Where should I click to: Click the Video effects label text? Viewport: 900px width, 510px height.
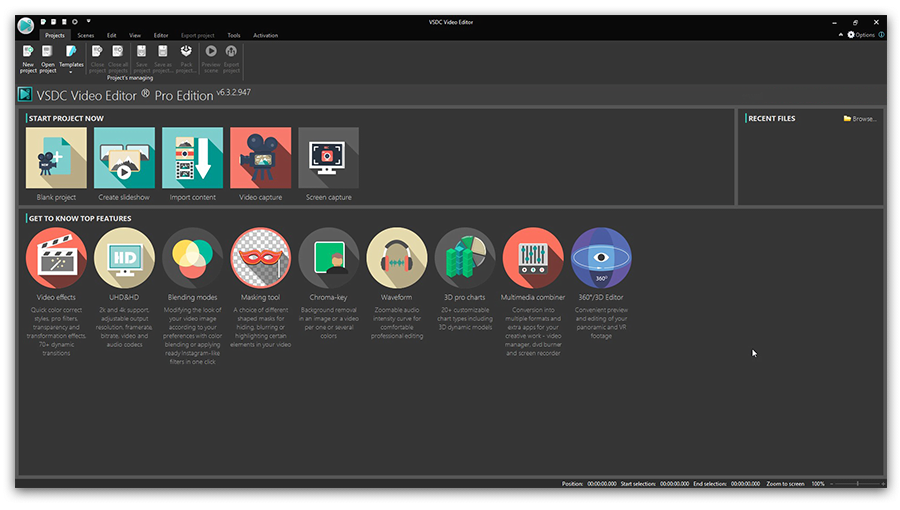click(56, 297)
